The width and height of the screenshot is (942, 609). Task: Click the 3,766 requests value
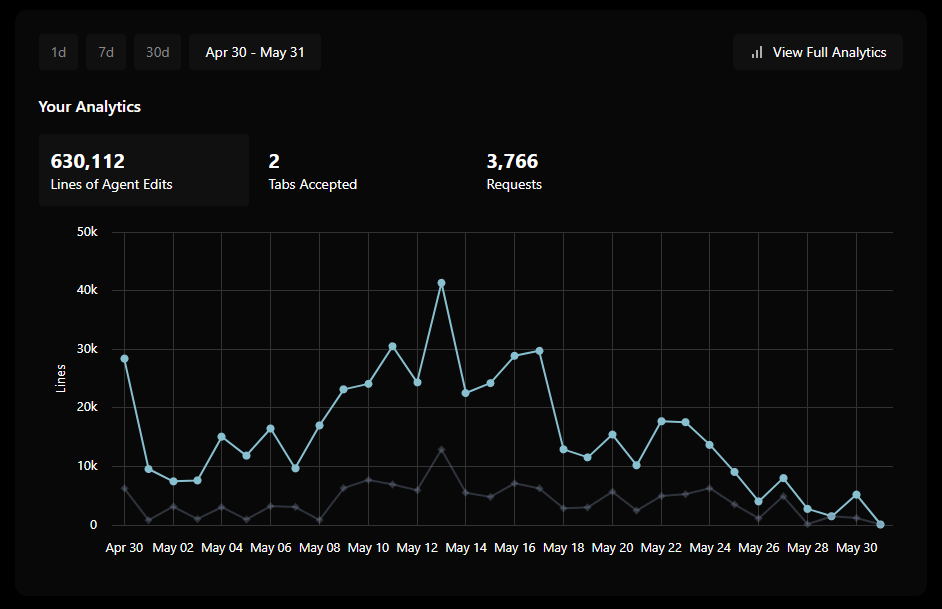coord(512,161)
